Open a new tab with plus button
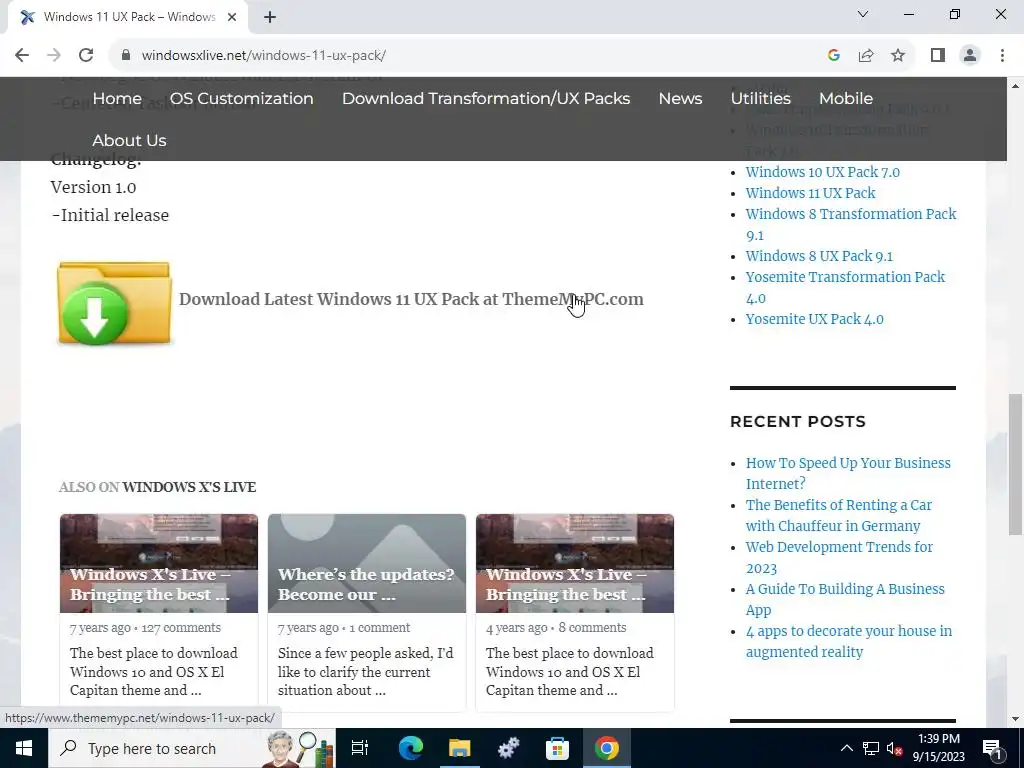 coord(270,17)
